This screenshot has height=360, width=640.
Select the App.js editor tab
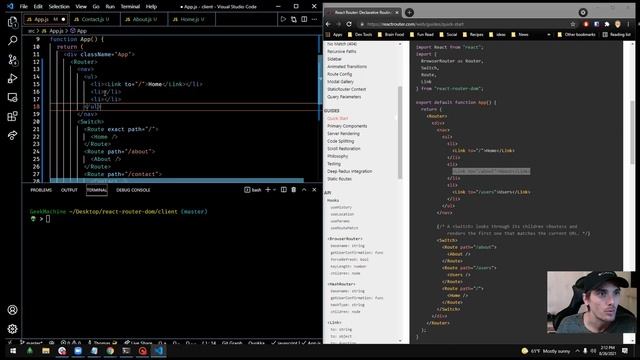coord(46,19)
